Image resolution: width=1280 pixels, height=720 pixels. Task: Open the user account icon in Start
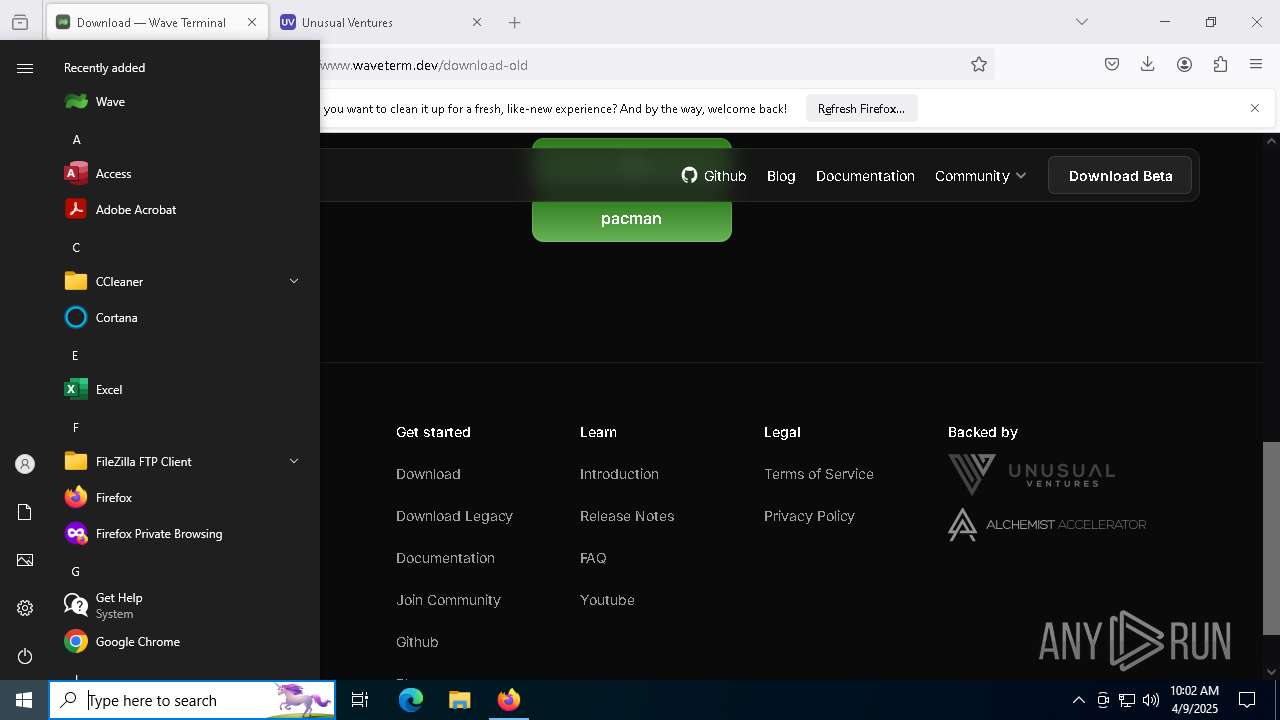(x=25, y=464)
